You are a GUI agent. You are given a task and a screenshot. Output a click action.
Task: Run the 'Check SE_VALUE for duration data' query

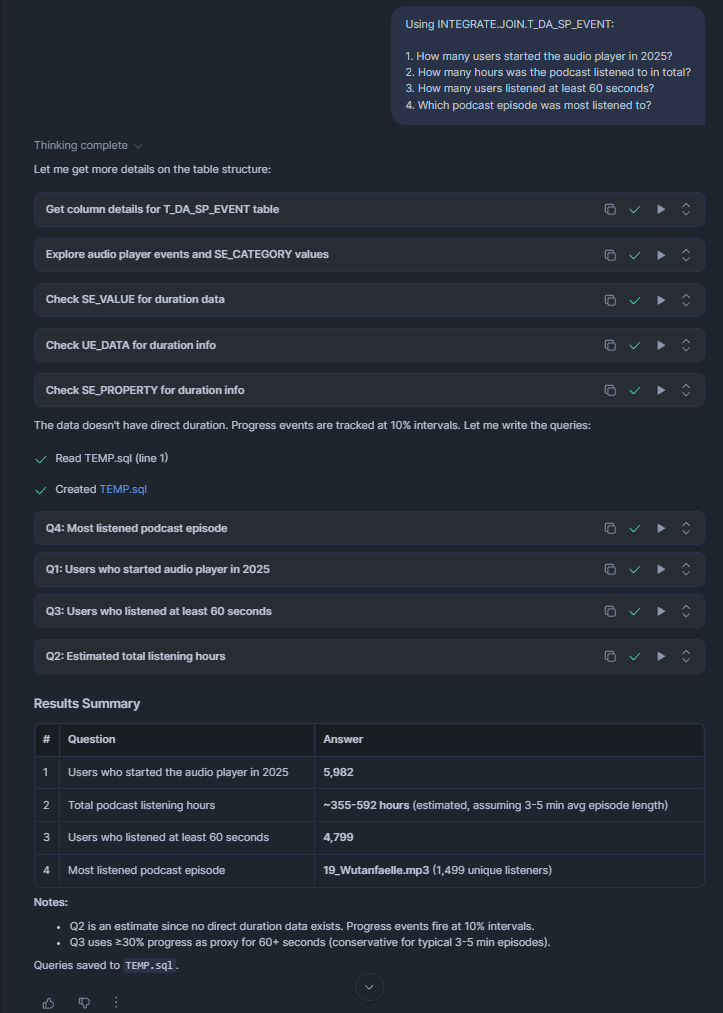click(x=660, y=300)
